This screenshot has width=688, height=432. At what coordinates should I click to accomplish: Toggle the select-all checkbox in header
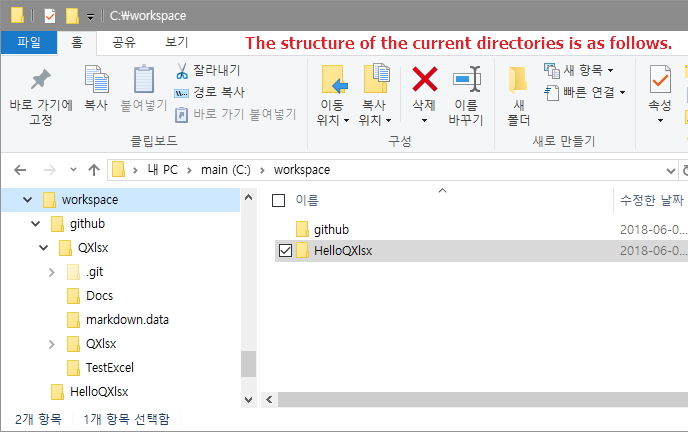(x=279, y=200)
